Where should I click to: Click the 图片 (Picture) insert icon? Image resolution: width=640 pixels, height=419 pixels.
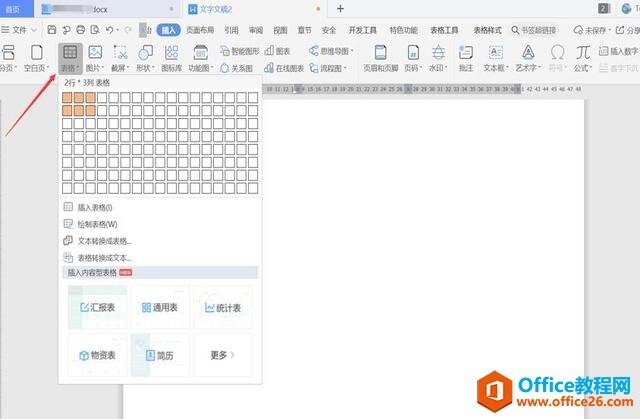(95, 56)
